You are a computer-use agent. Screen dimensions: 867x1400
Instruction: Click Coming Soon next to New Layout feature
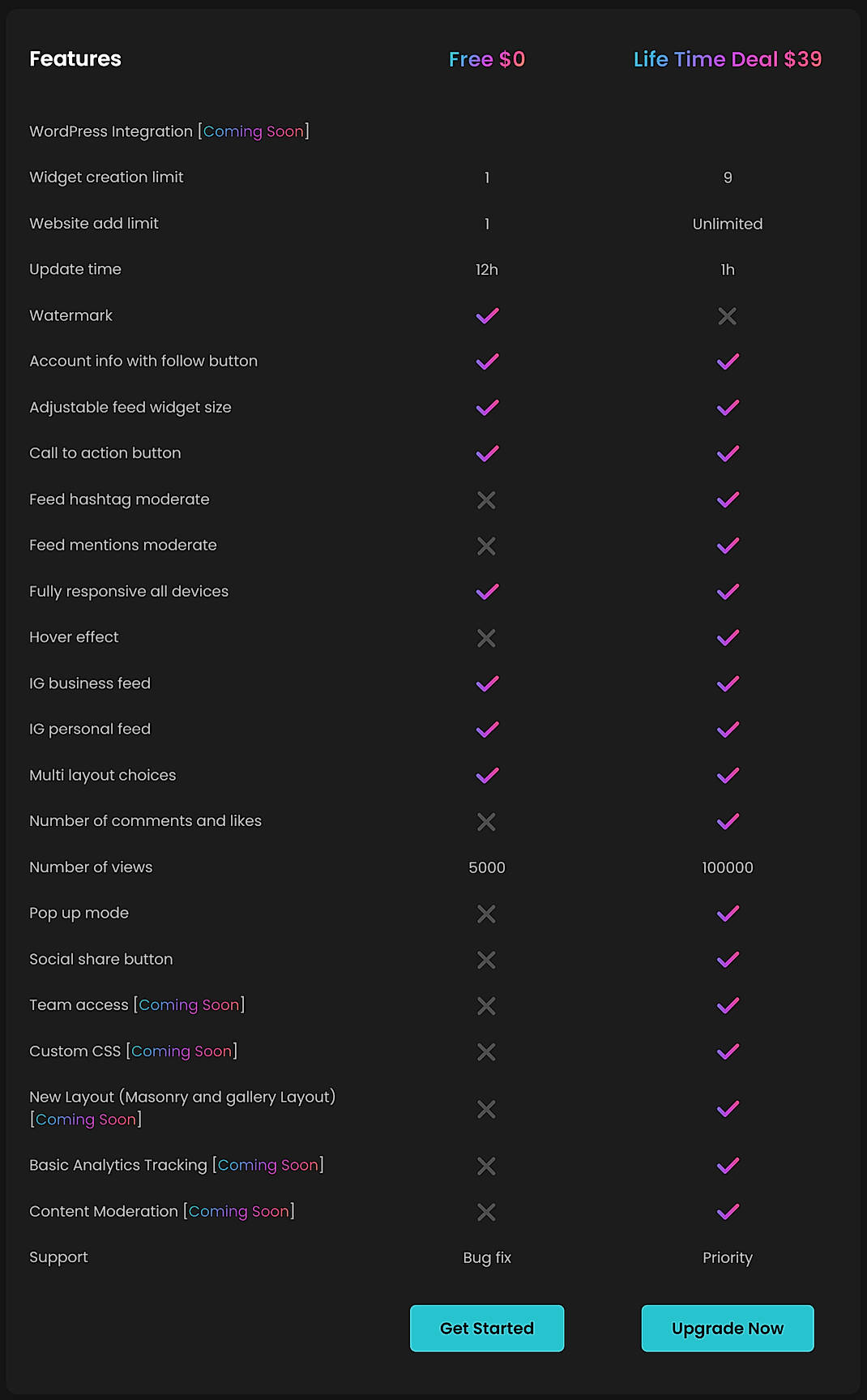point(86,1120)
